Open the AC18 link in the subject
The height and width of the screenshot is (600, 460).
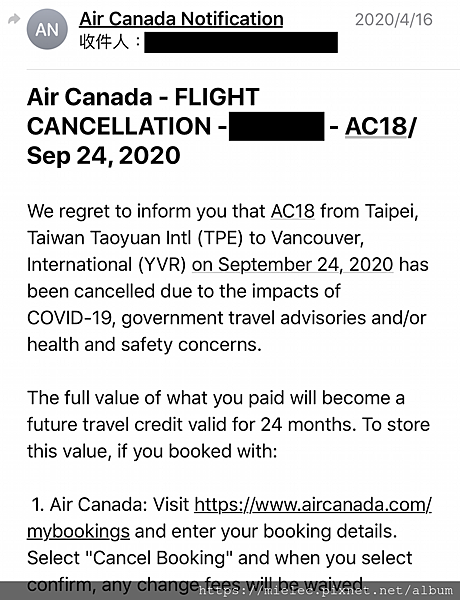coord(376,126)
